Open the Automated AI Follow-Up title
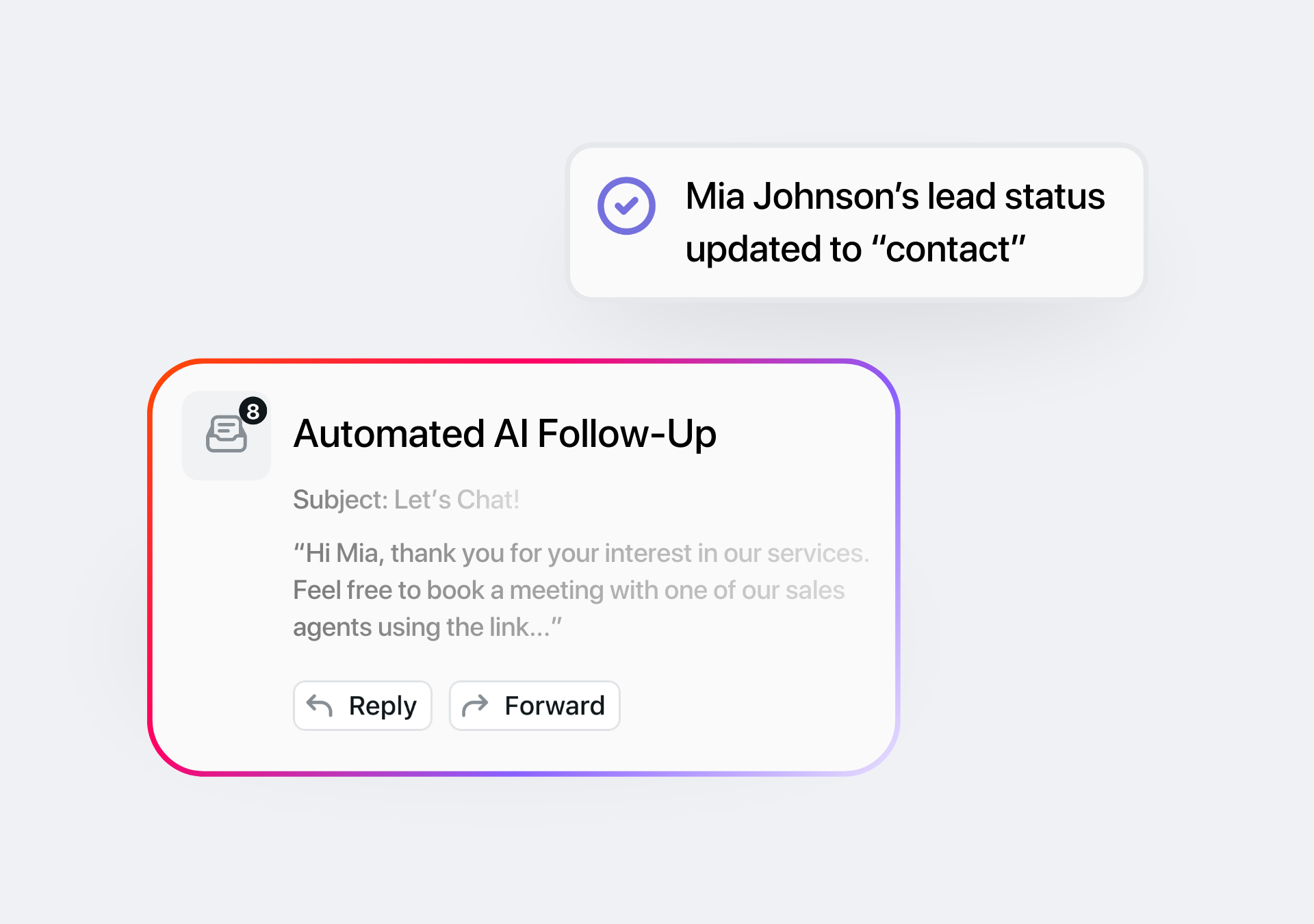 click(504, 434)
